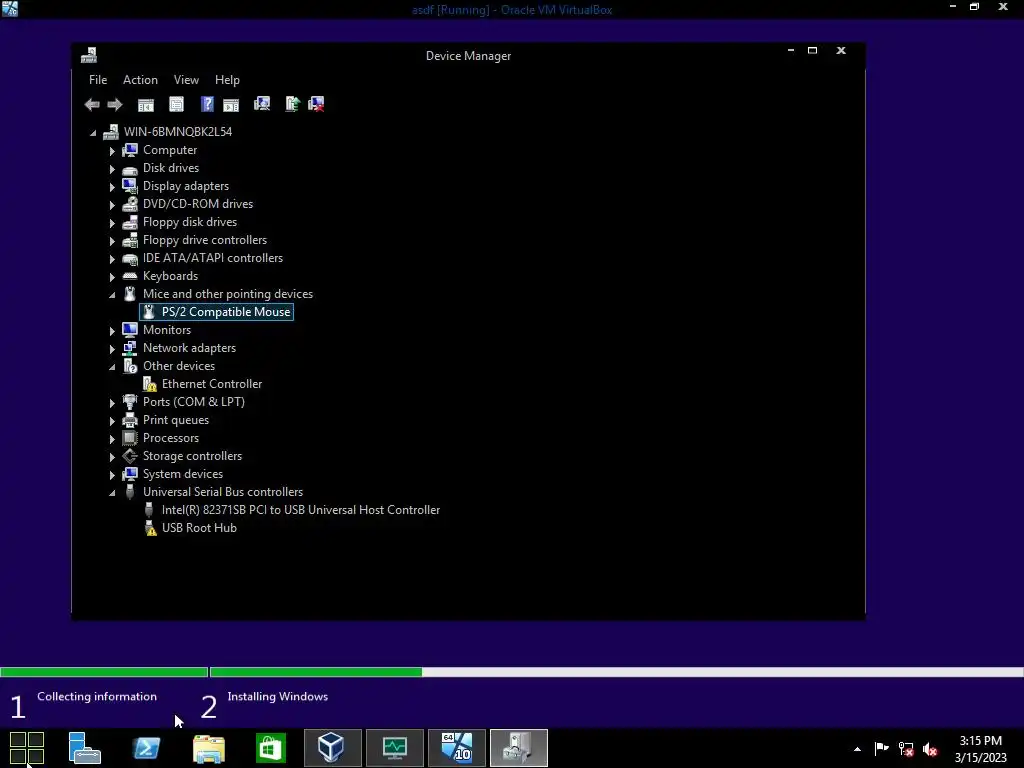Expand the Computer category
Screen dimensions: 1024x768
click(112, 151)
